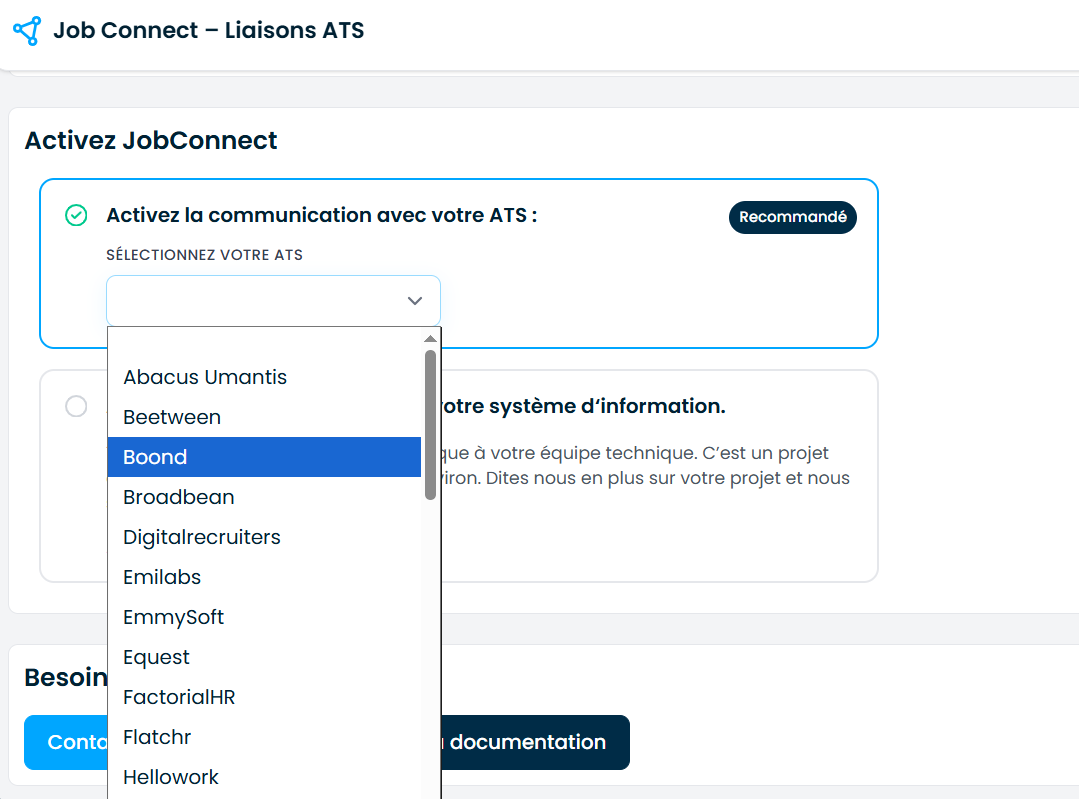This screenshot has width=1079, height=799.
Task: Open the documentation button
Action: [x=535, y=742]
